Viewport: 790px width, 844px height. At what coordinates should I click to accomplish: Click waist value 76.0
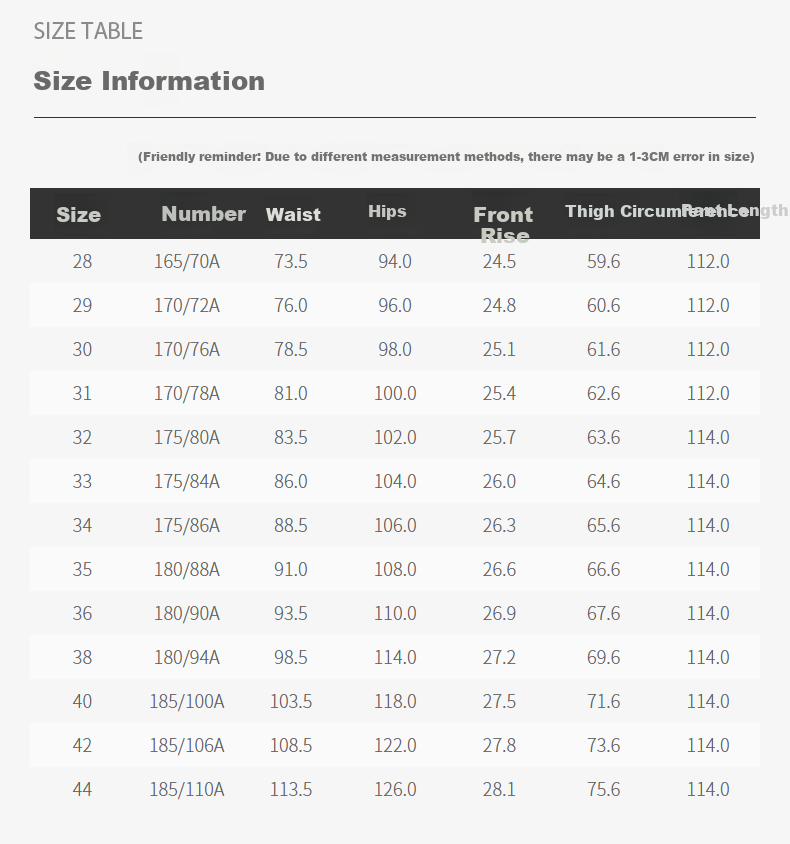291,306
